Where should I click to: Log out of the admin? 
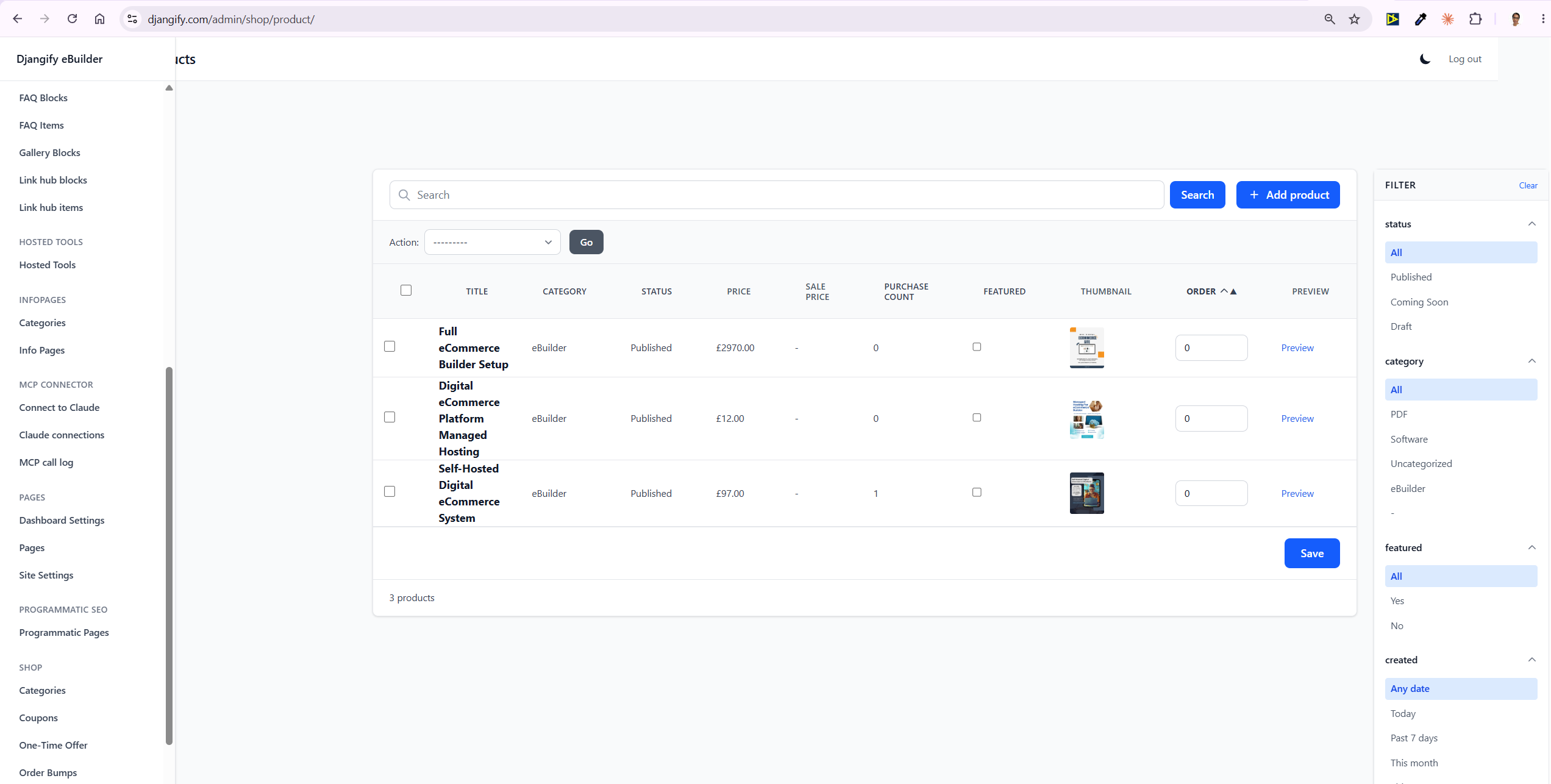coord(1464,59)
